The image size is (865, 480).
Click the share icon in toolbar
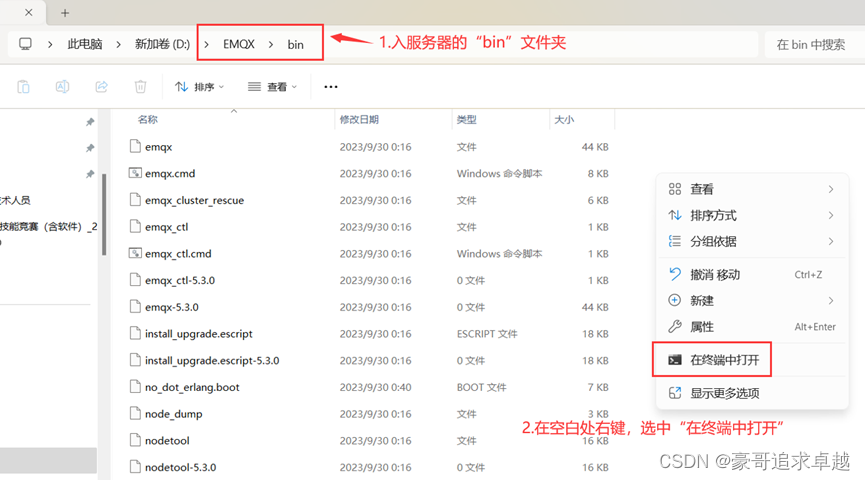(x=102, y=87)
